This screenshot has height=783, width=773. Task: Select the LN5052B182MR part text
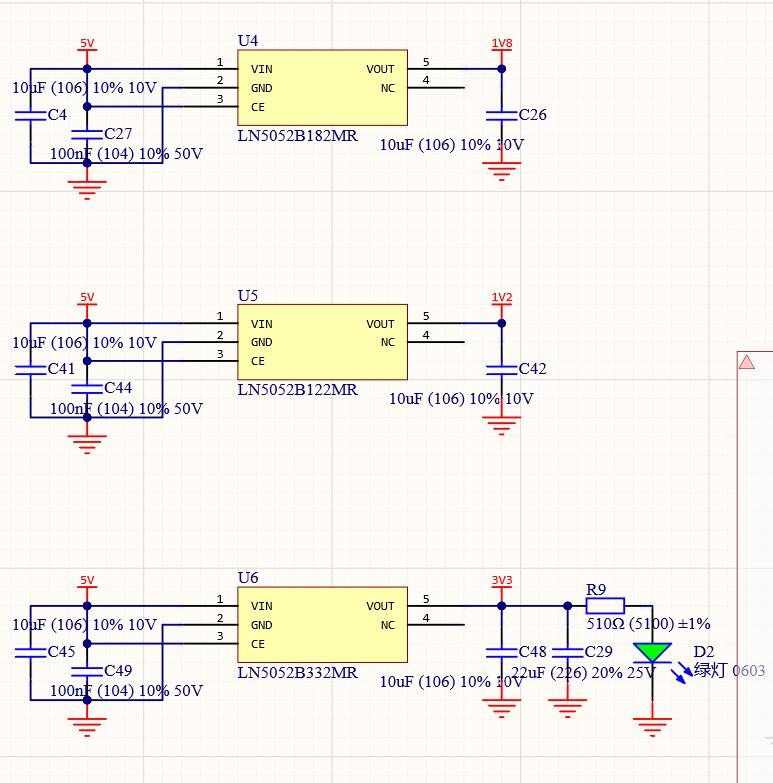[298, 136]
